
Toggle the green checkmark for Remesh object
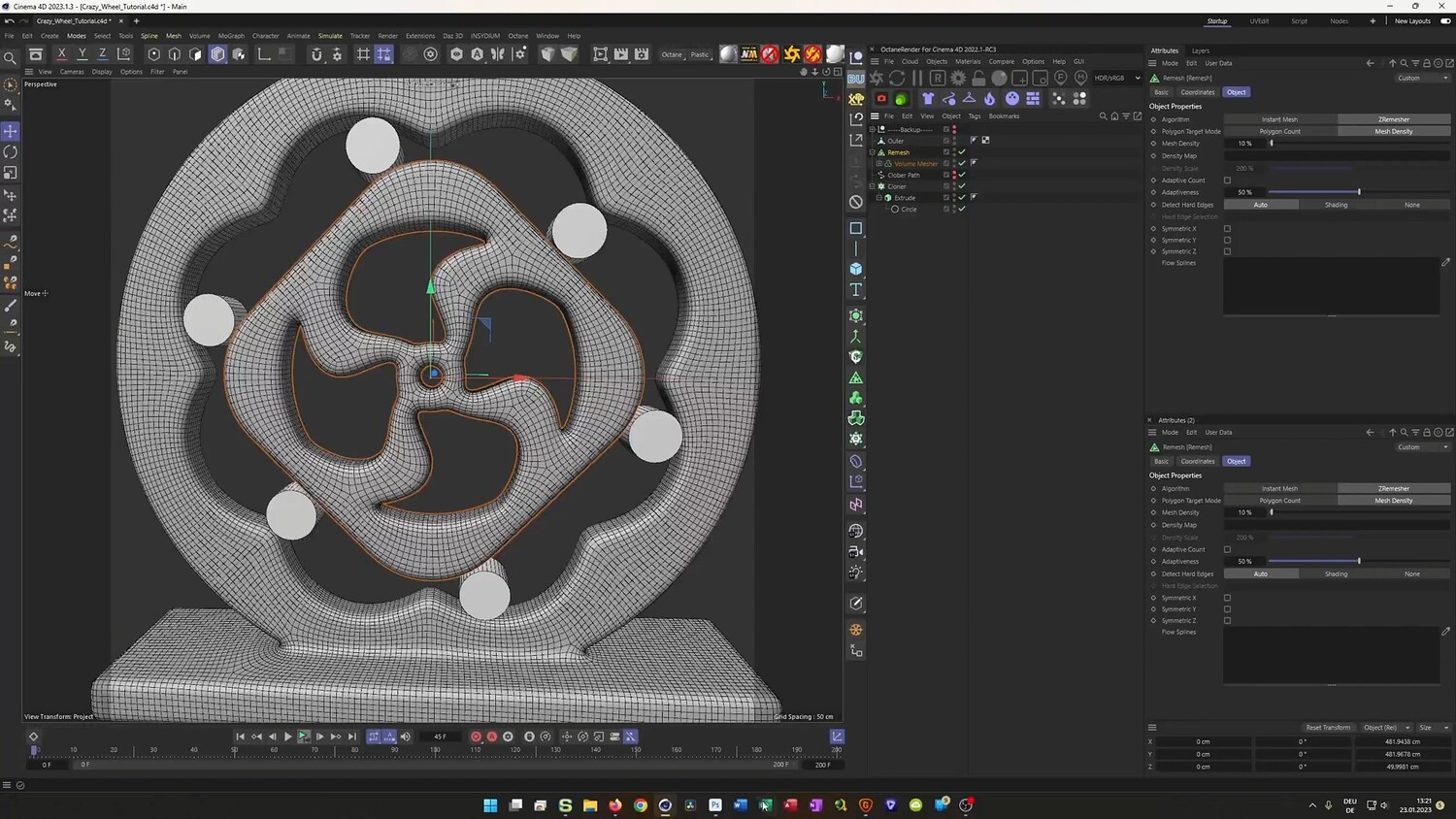click(962, 152)
